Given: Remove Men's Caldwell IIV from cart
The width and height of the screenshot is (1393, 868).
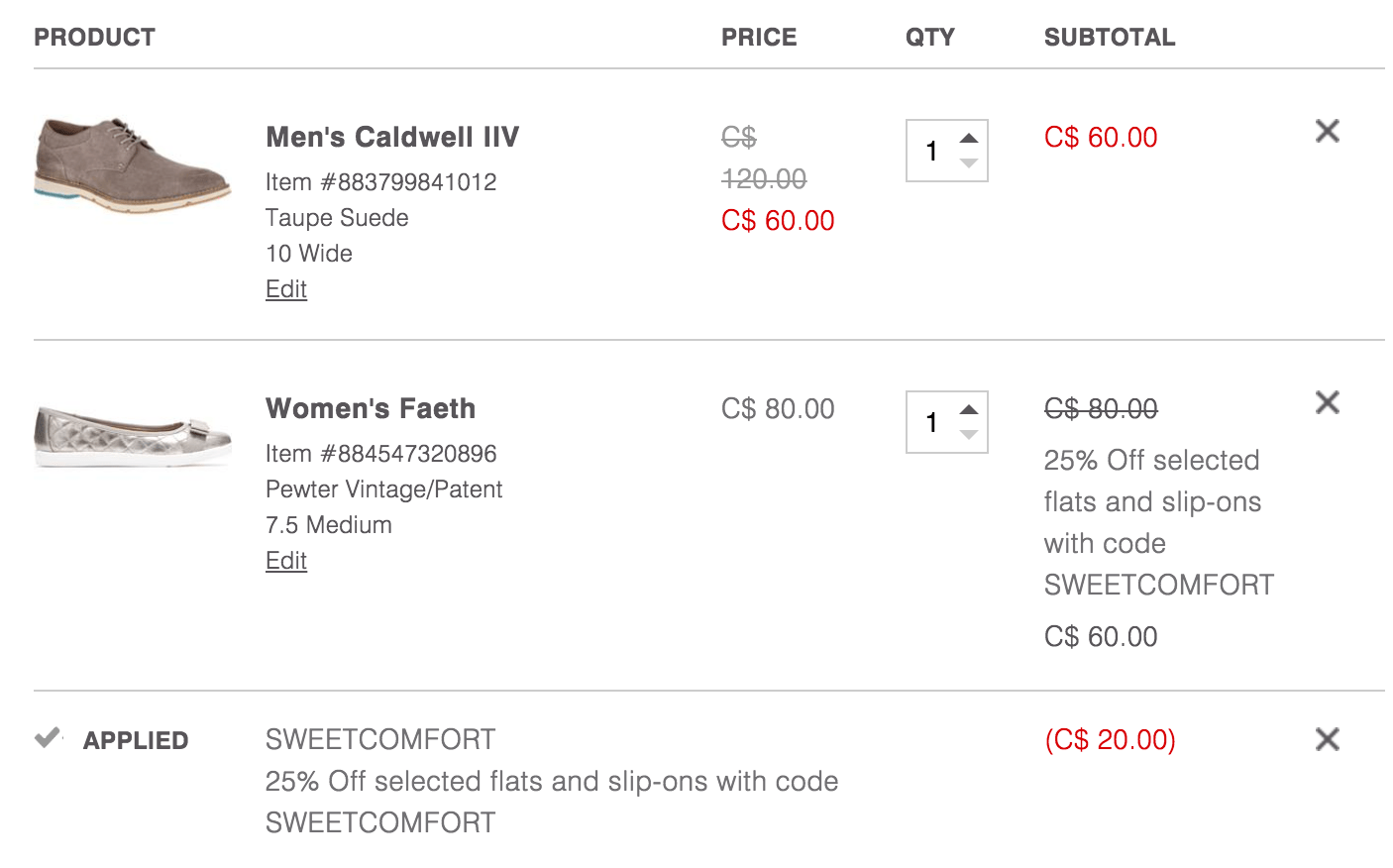Looking at the screenshot, I should click(x=1327, y=131).
